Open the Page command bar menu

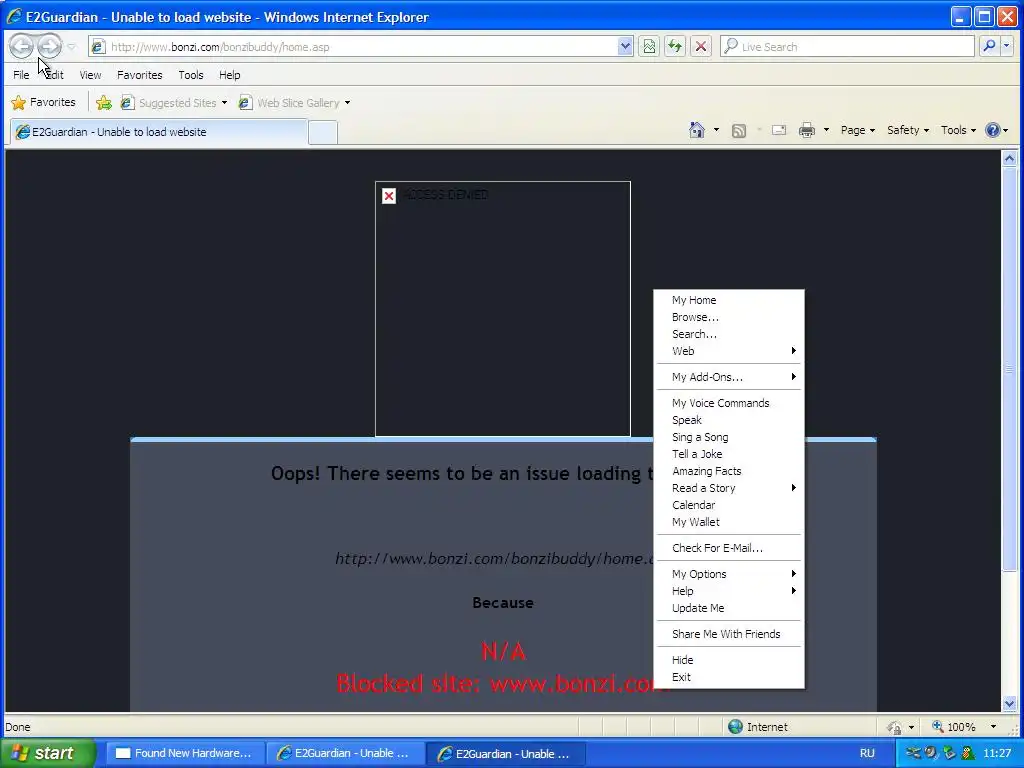click(857, 130)
